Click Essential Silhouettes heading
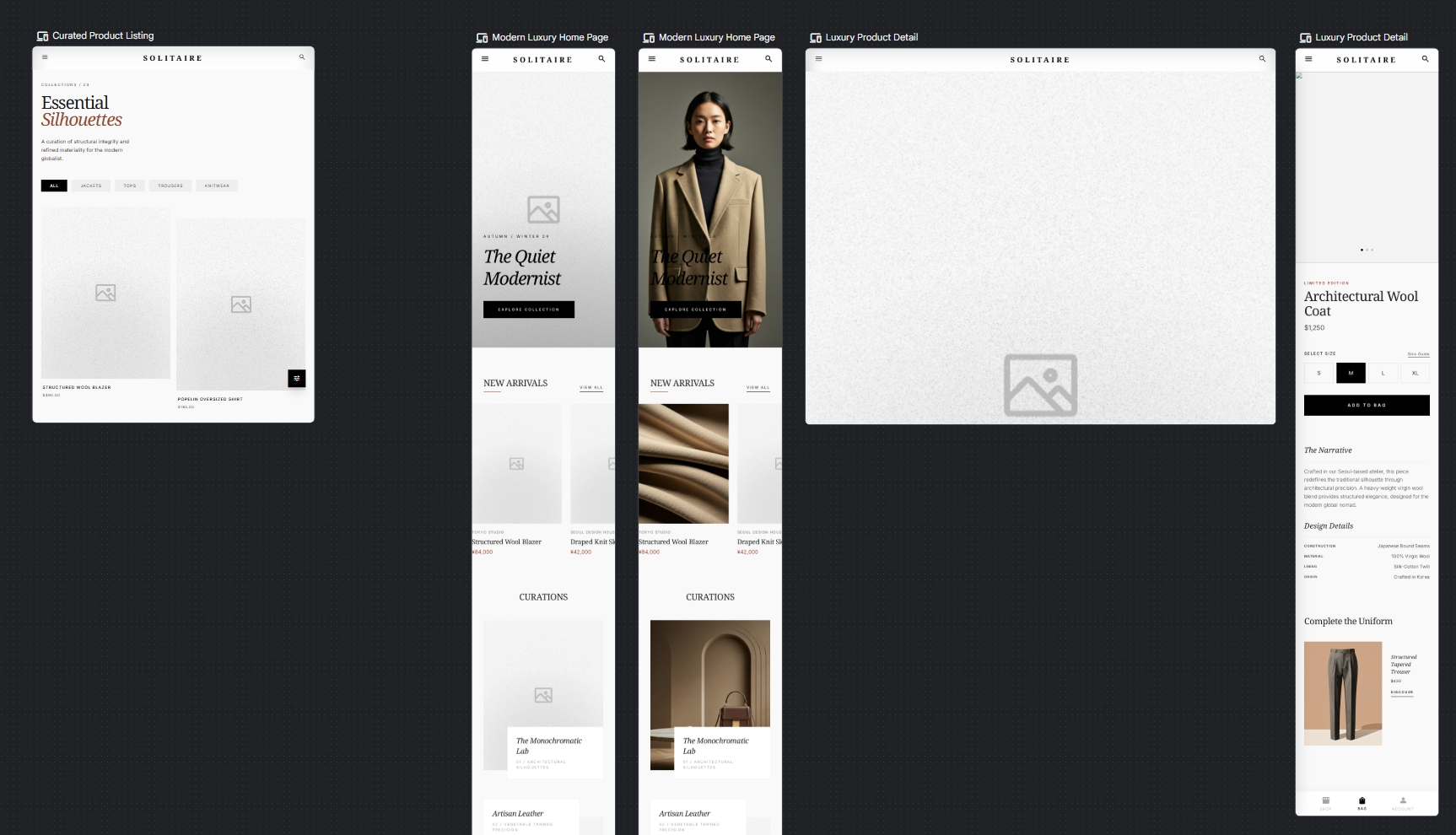The width and height of the screenshot is (1456, 835). [82, 110]
